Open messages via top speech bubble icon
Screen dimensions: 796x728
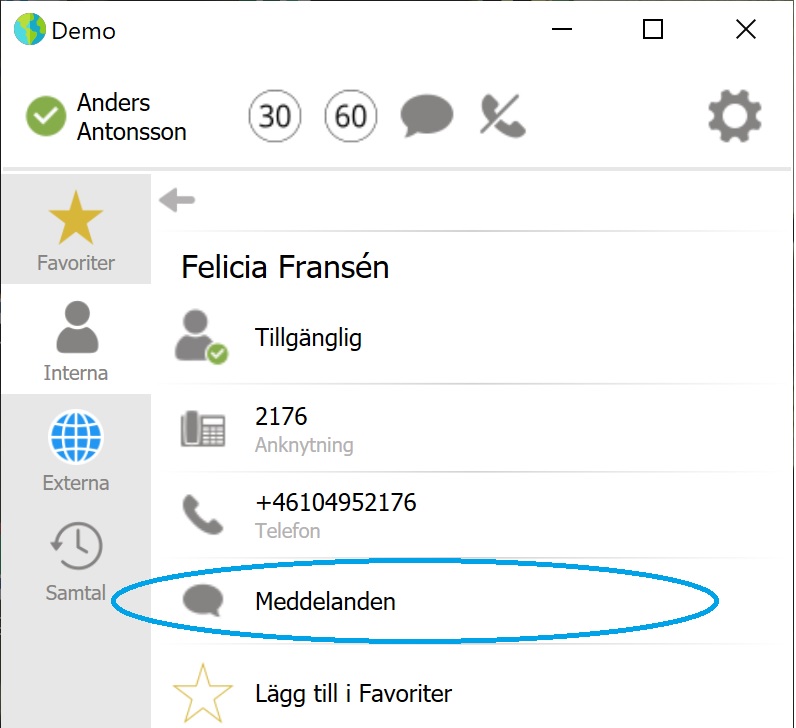[x=426, y=116]
